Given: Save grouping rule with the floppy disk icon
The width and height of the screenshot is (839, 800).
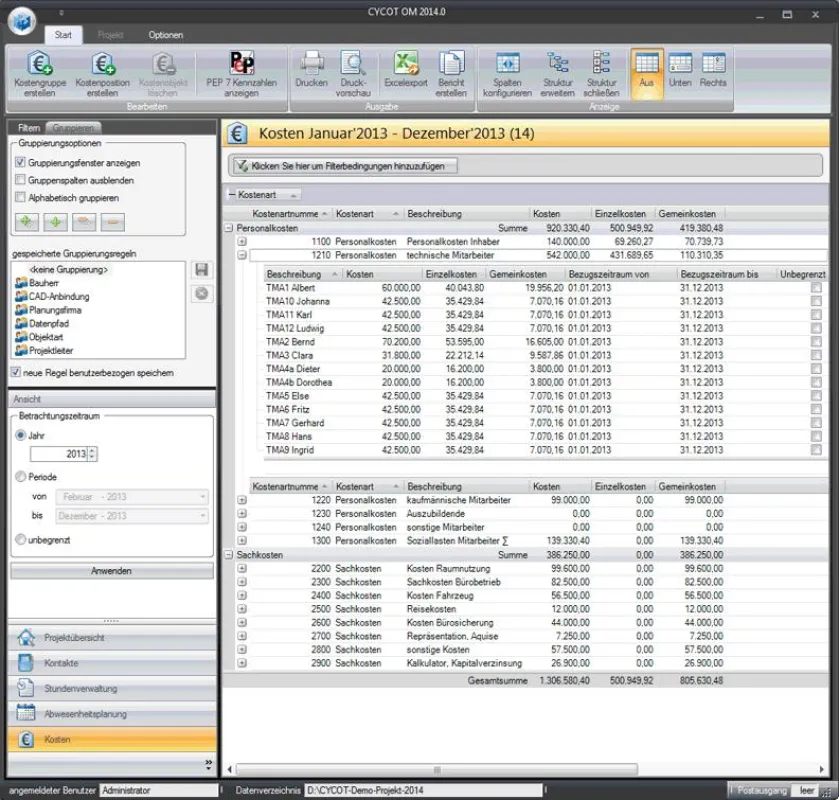Looking at the screenshot, I should pyautogui.click(x=202, y=269).
